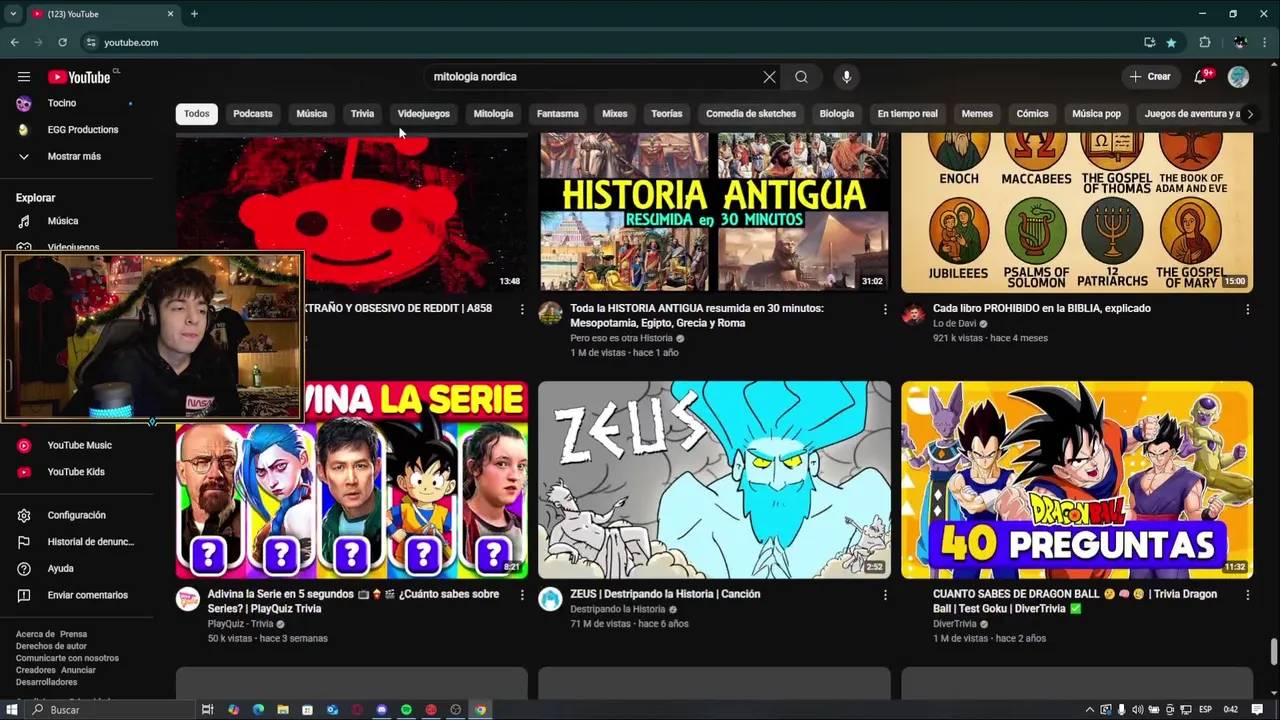Open a new Chrome tab
The height and width of the screenshot is (720, 1280).
194,14
